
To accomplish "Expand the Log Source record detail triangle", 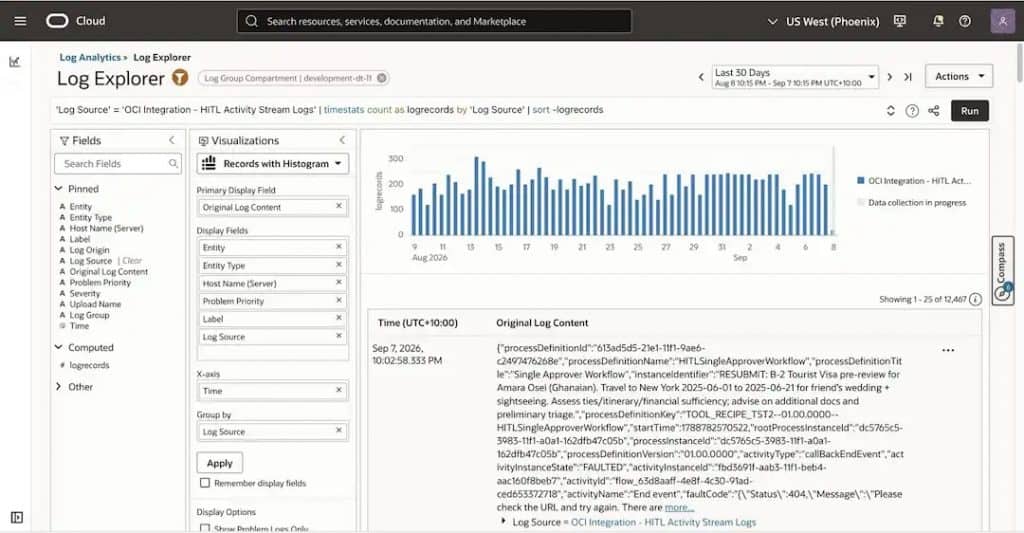I will tap(503, 521).
